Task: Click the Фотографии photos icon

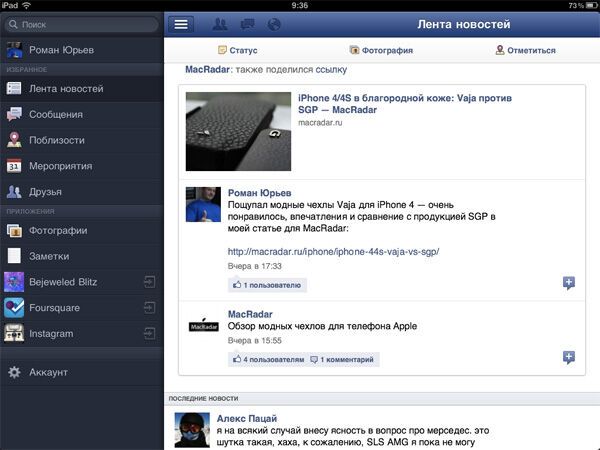Action: 14,230
